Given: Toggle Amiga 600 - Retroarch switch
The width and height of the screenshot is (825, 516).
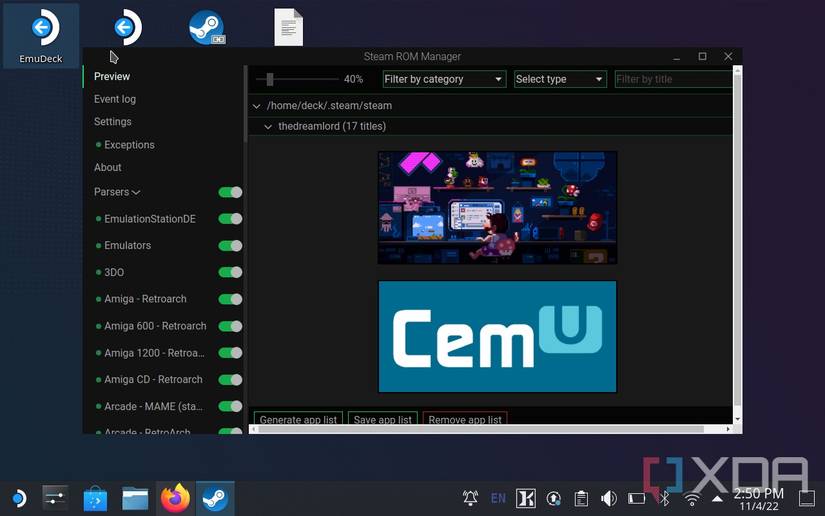Looking at the screenshot, I should coord(230,326).
